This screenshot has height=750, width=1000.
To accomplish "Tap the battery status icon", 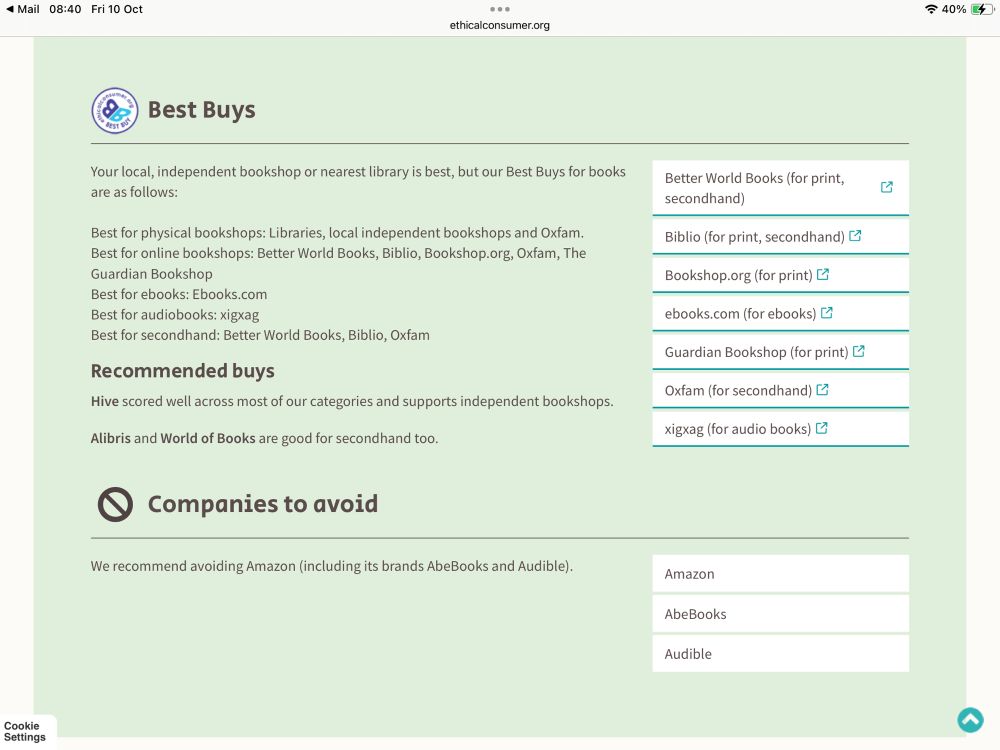I will [982, 9].
